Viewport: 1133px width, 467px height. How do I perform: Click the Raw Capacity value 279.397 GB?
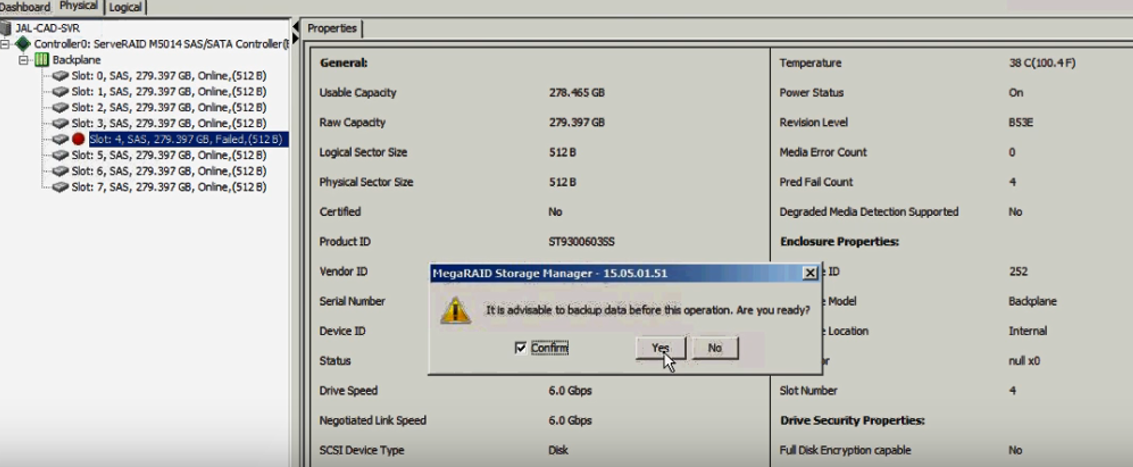point(576,122)
